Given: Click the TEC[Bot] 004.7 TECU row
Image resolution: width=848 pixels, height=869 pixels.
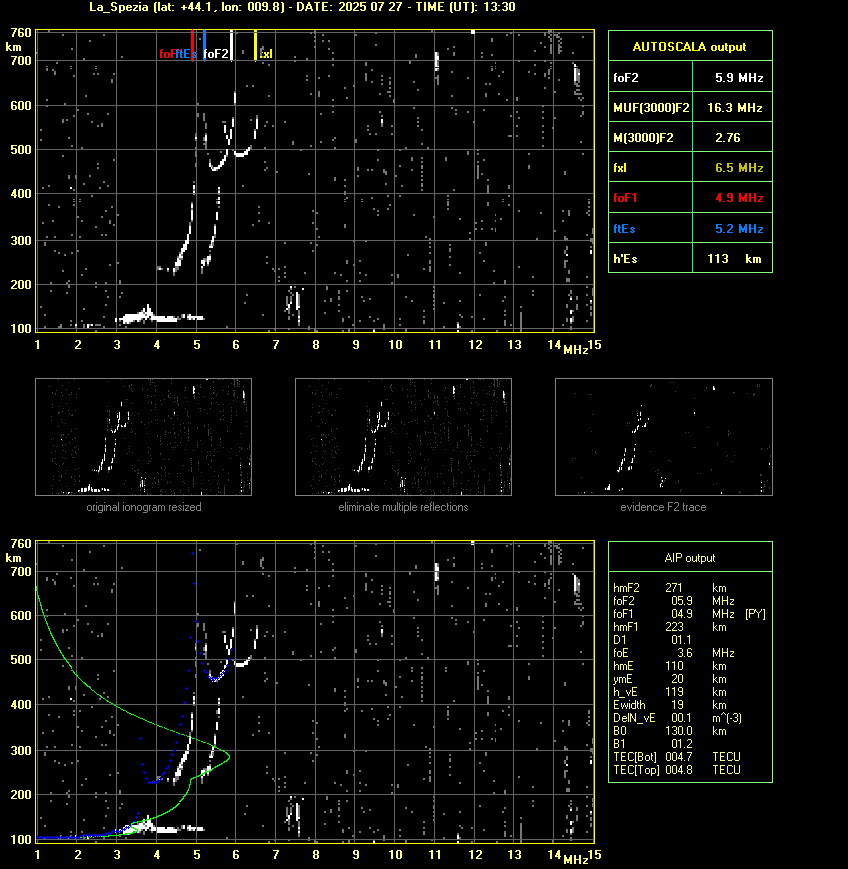Looking at the screenshot, I should 677,756.
